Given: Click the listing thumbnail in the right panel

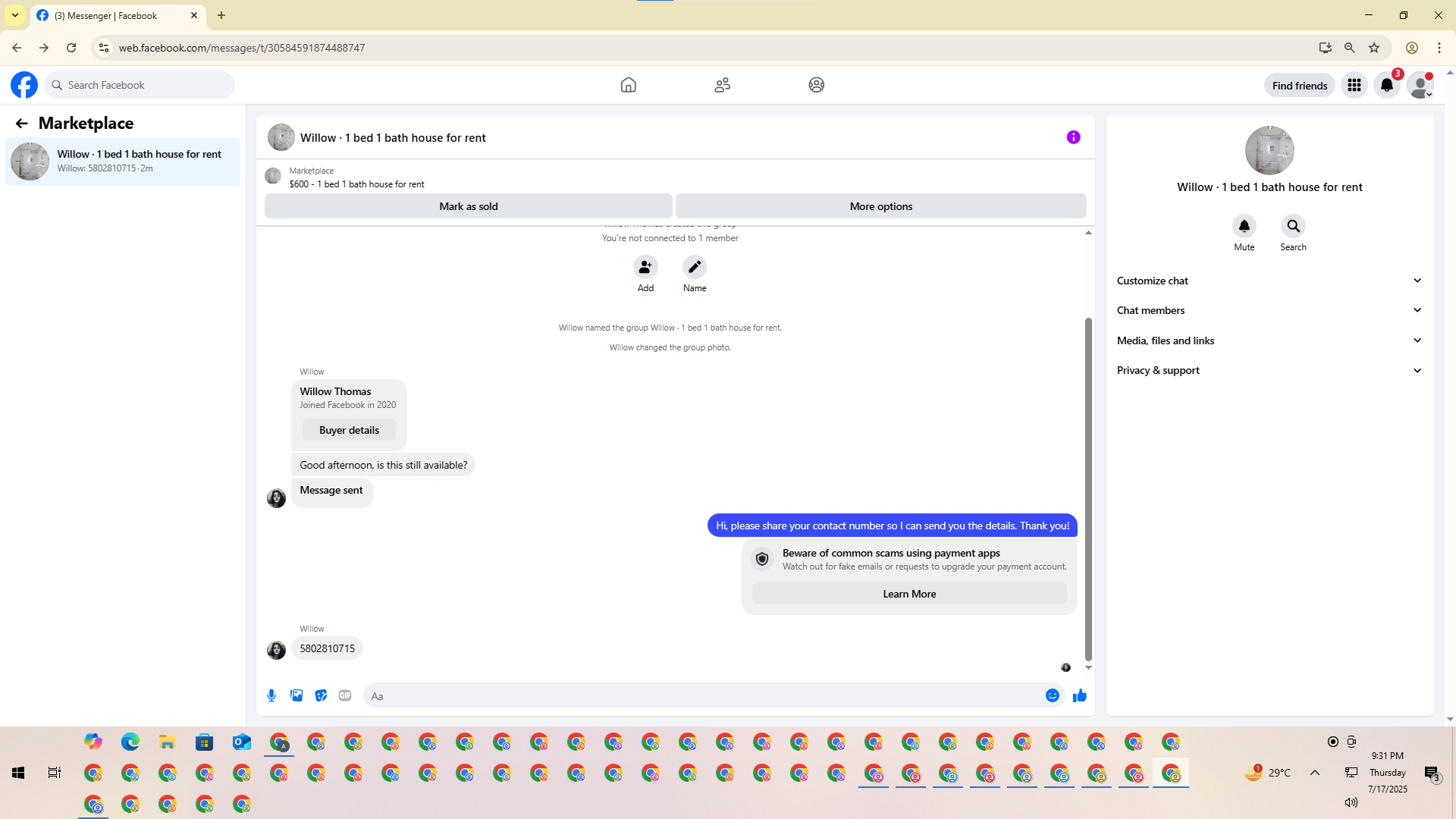Looking at the screenshot, I should click(x=1269, y=150).
